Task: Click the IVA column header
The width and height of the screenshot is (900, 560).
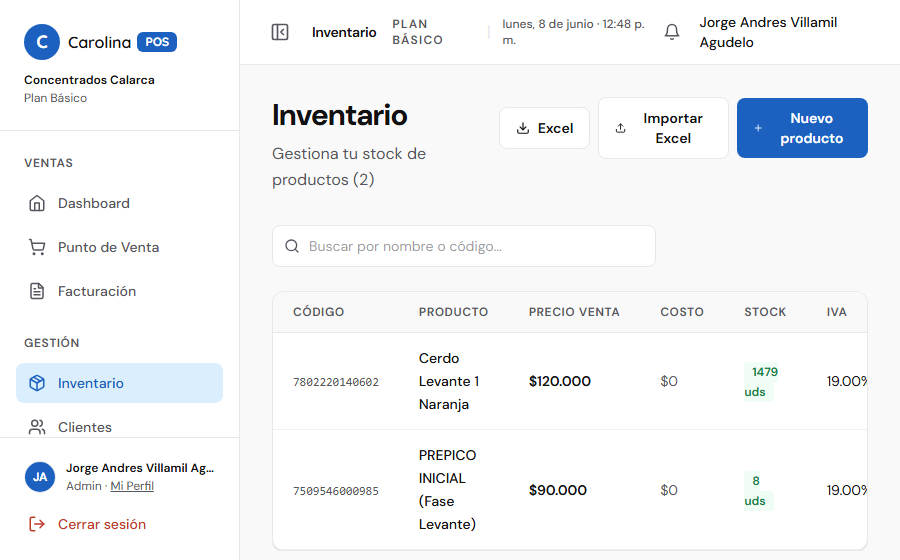Action: [x=836, y=312]
